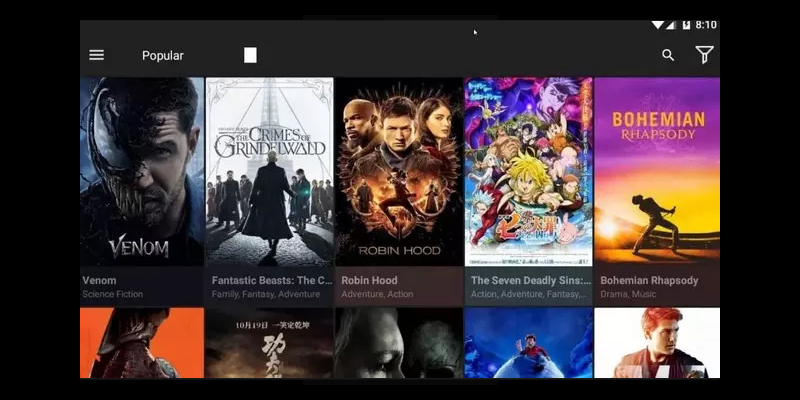The image size is (800, 400).
Task: Select the "Venom" title text
Action: (99, 280)
